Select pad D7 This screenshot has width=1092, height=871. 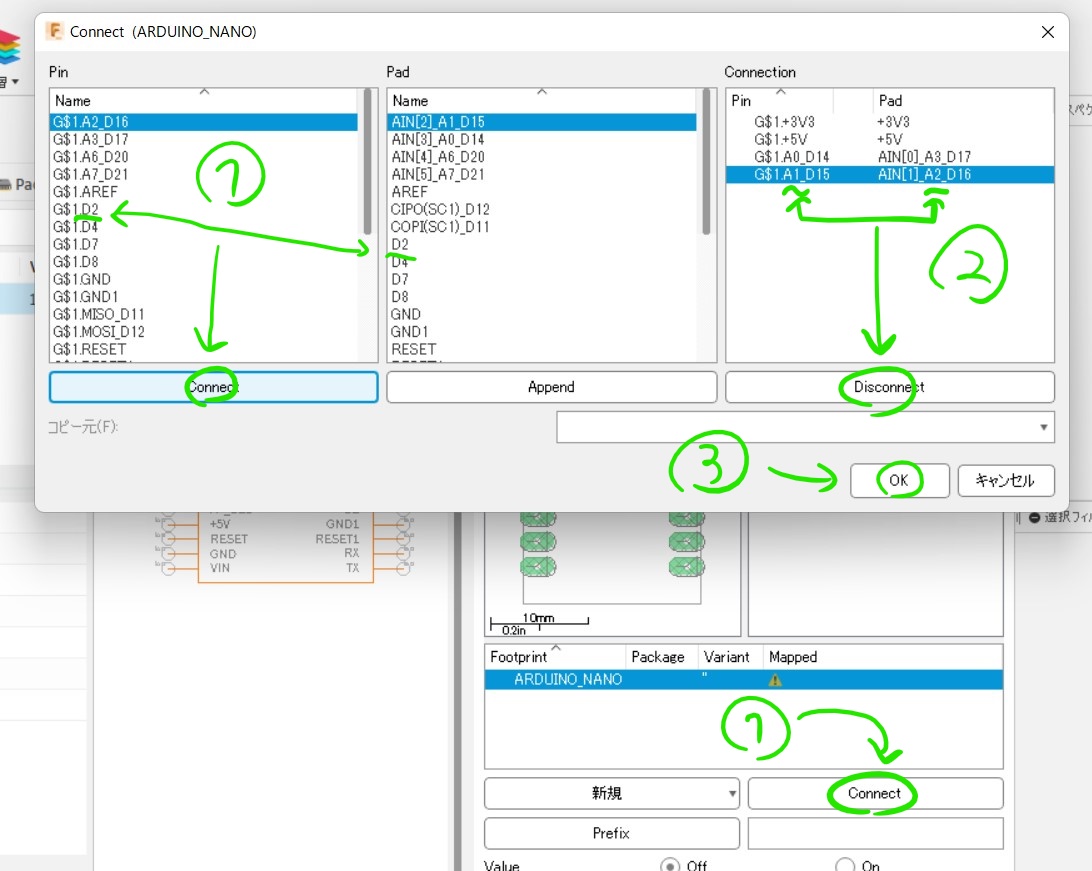tap(542, 279)
